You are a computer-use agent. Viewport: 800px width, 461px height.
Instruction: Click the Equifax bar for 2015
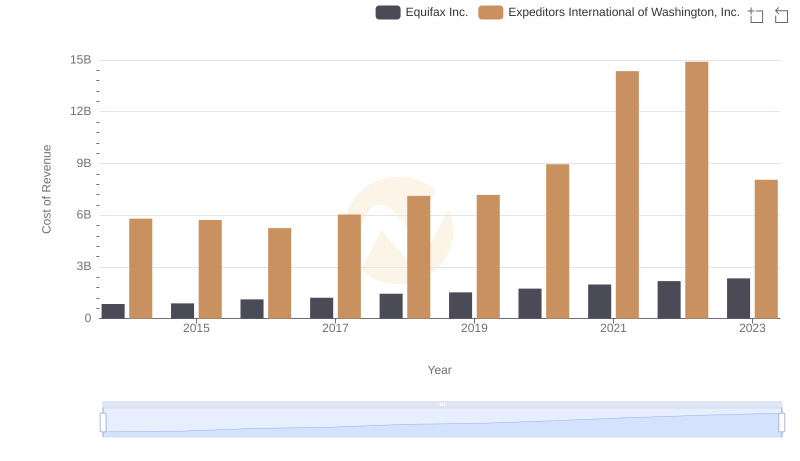pos(182,311)
